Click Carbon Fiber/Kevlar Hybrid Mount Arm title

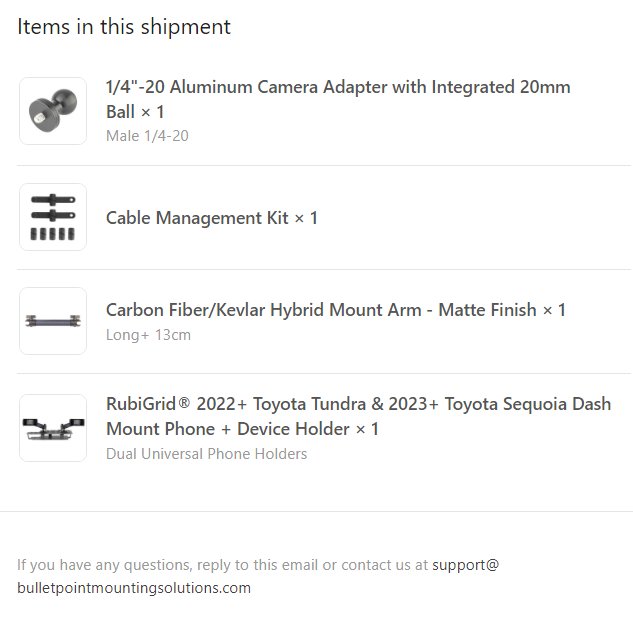point(336,310)
